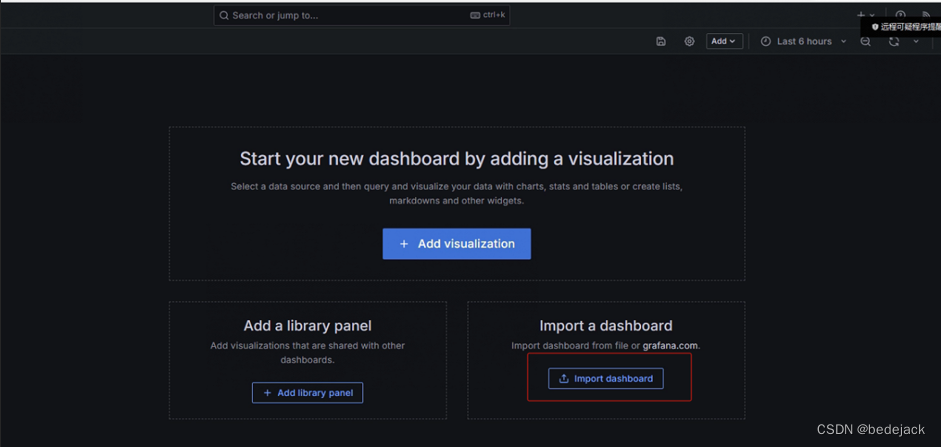This screenshot has height=447, width=941.
Task: Click the plus icon in top bar
Action: (x=861, y=16)
